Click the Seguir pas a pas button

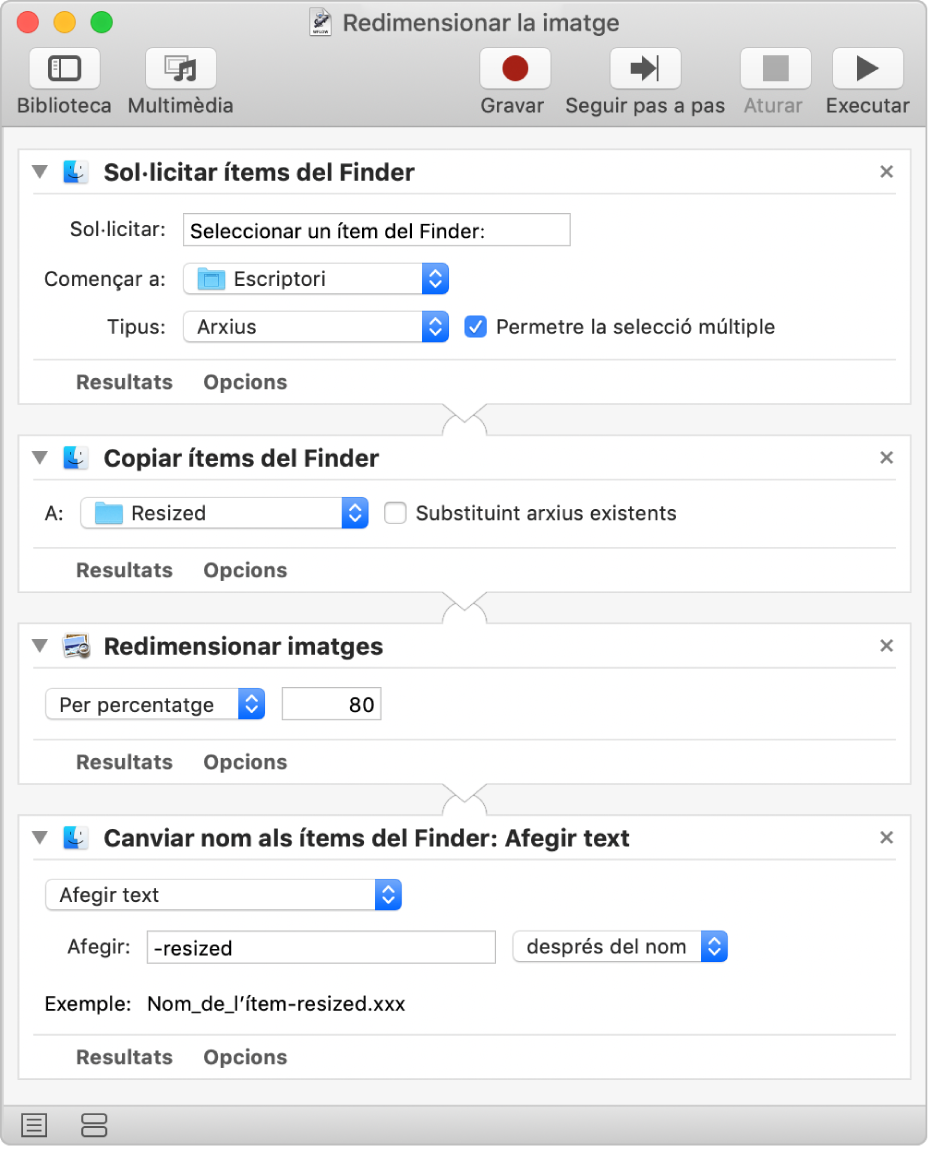645,69
